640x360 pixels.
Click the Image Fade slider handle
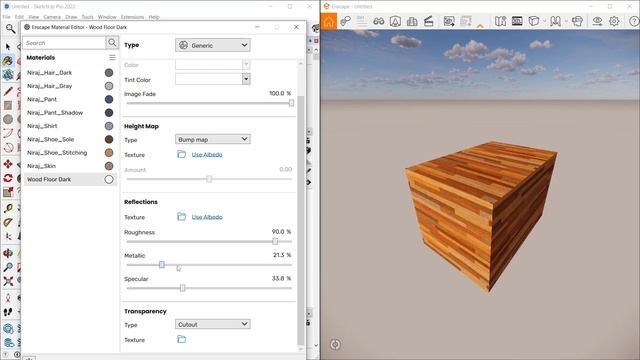tap(291, 103)
